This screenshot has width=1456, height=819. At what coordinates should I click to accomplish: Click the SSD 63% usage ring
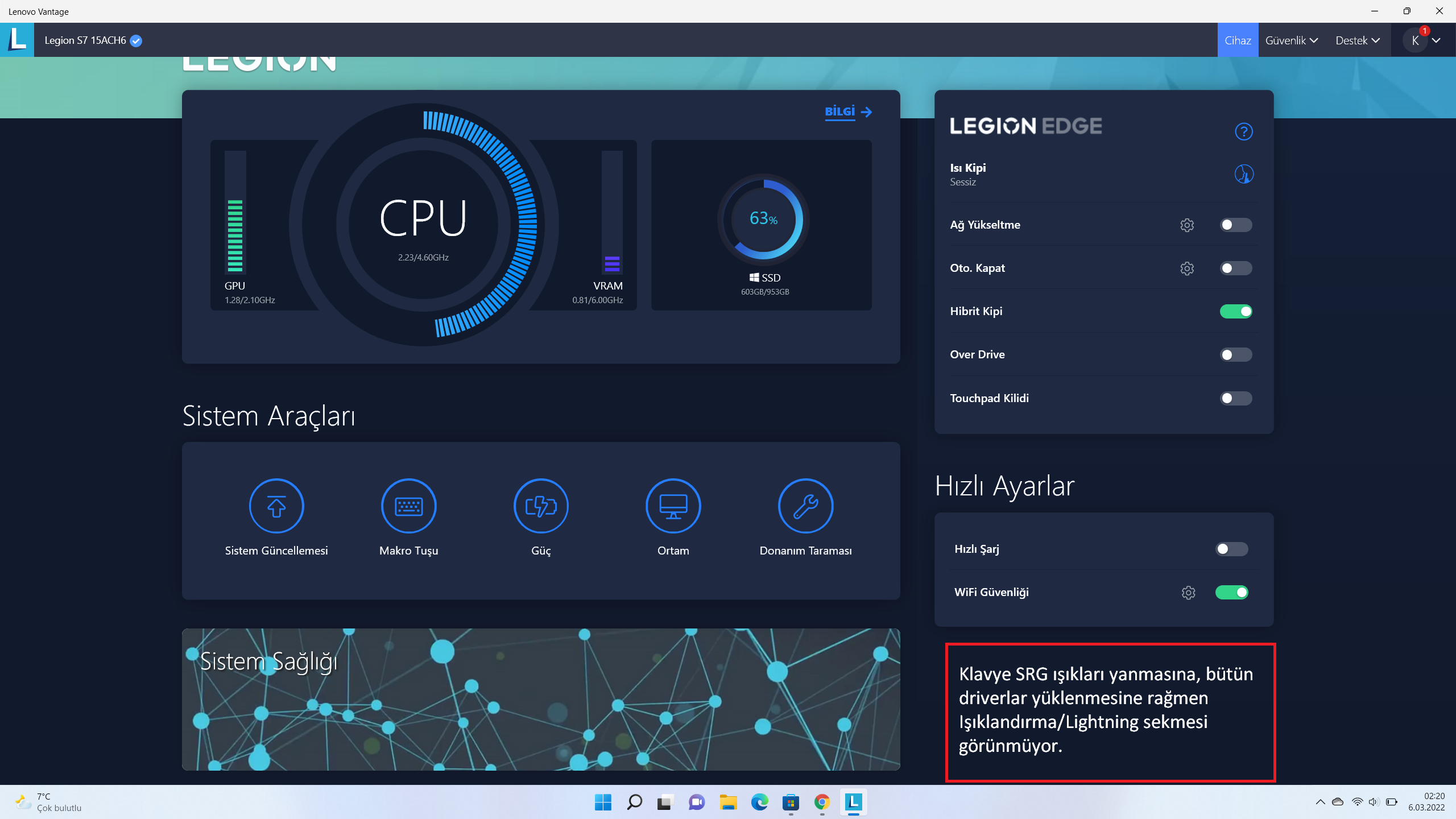click(763, 220)
